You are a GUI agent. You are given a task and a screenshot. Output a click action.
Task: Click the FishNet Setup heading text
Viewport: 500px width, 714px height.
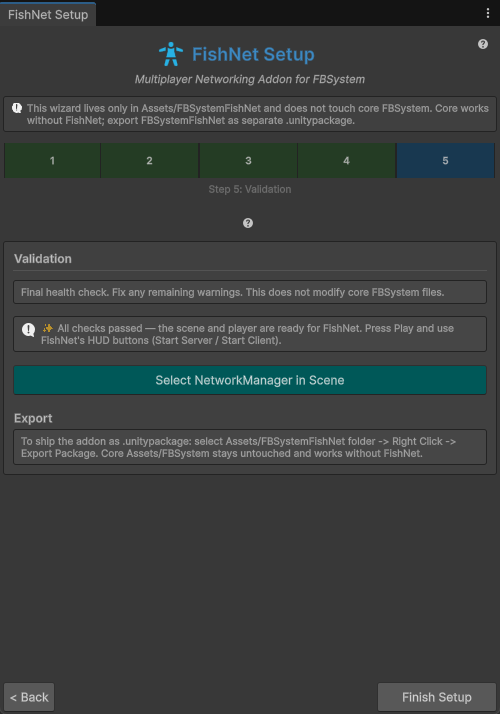(x=253, y=54)
